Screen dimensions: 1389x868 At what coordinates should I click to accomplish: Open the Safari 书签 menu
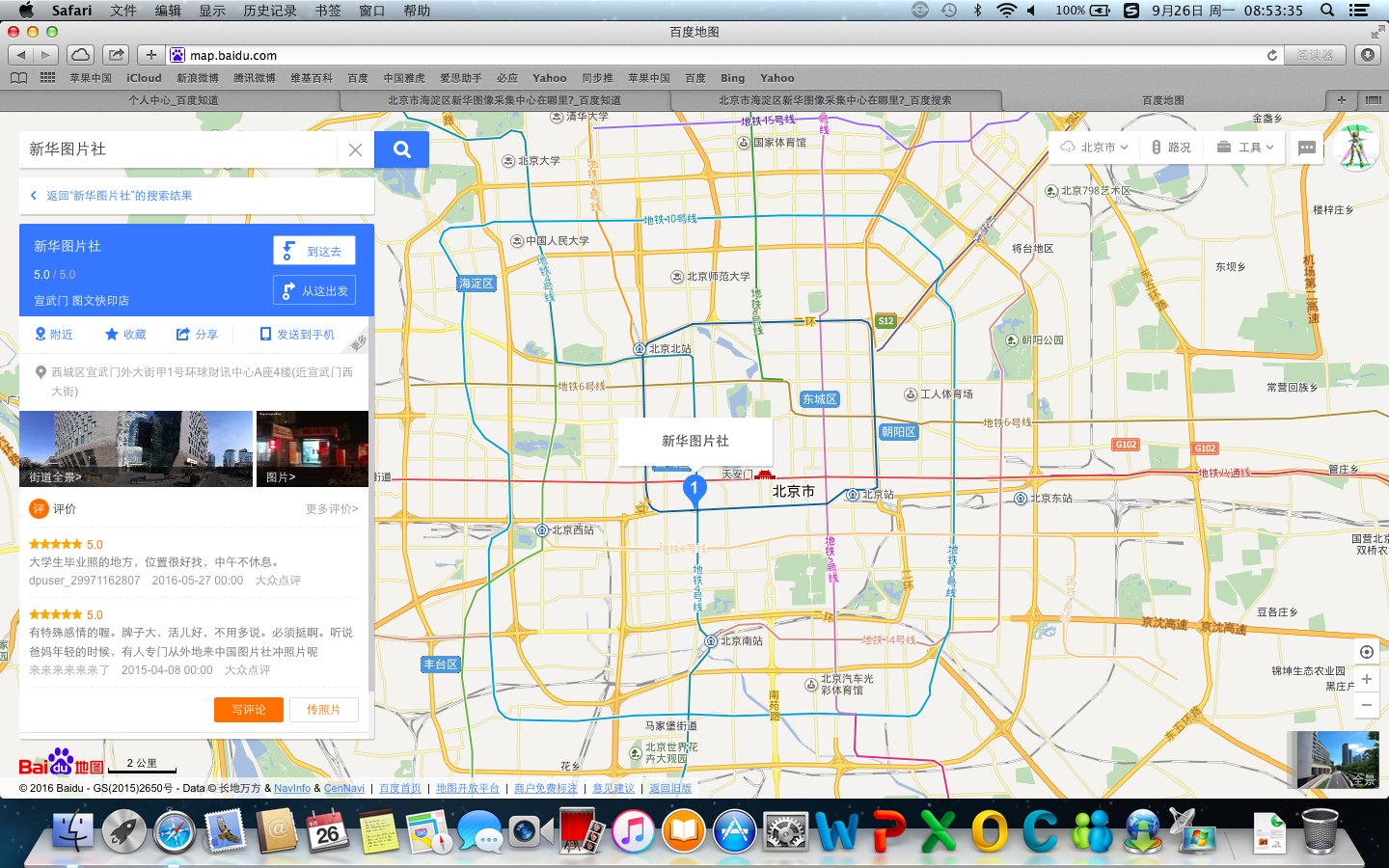click(x=328, y=11)
